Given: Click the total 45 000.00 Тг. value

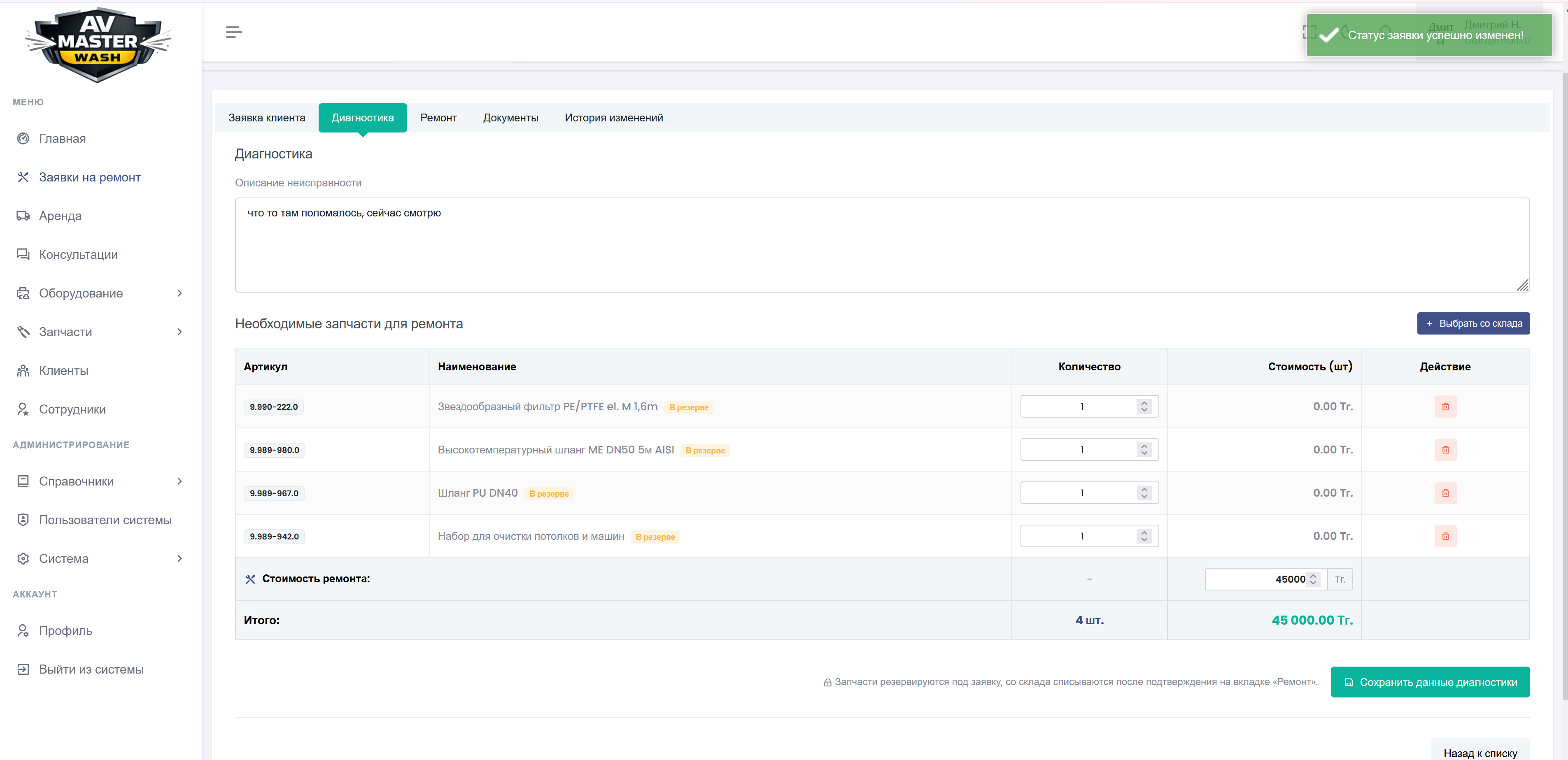Looking at the screenshot, I should point(1312,620).
